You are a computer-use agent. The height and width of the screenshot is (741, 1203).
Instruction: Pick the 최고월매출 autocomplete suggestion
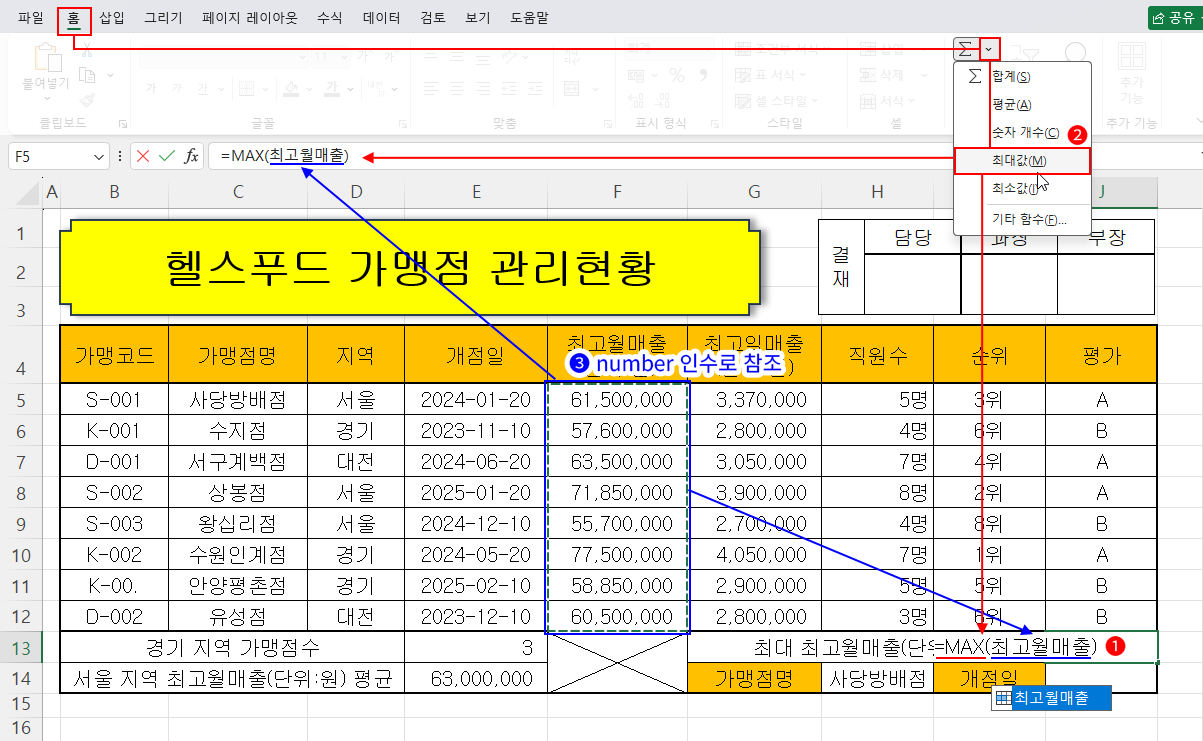(1050, 698)
